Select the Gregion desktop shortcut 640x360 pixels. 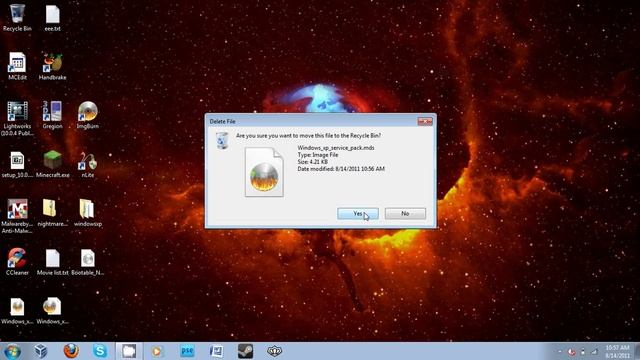[x=52, y=115]
